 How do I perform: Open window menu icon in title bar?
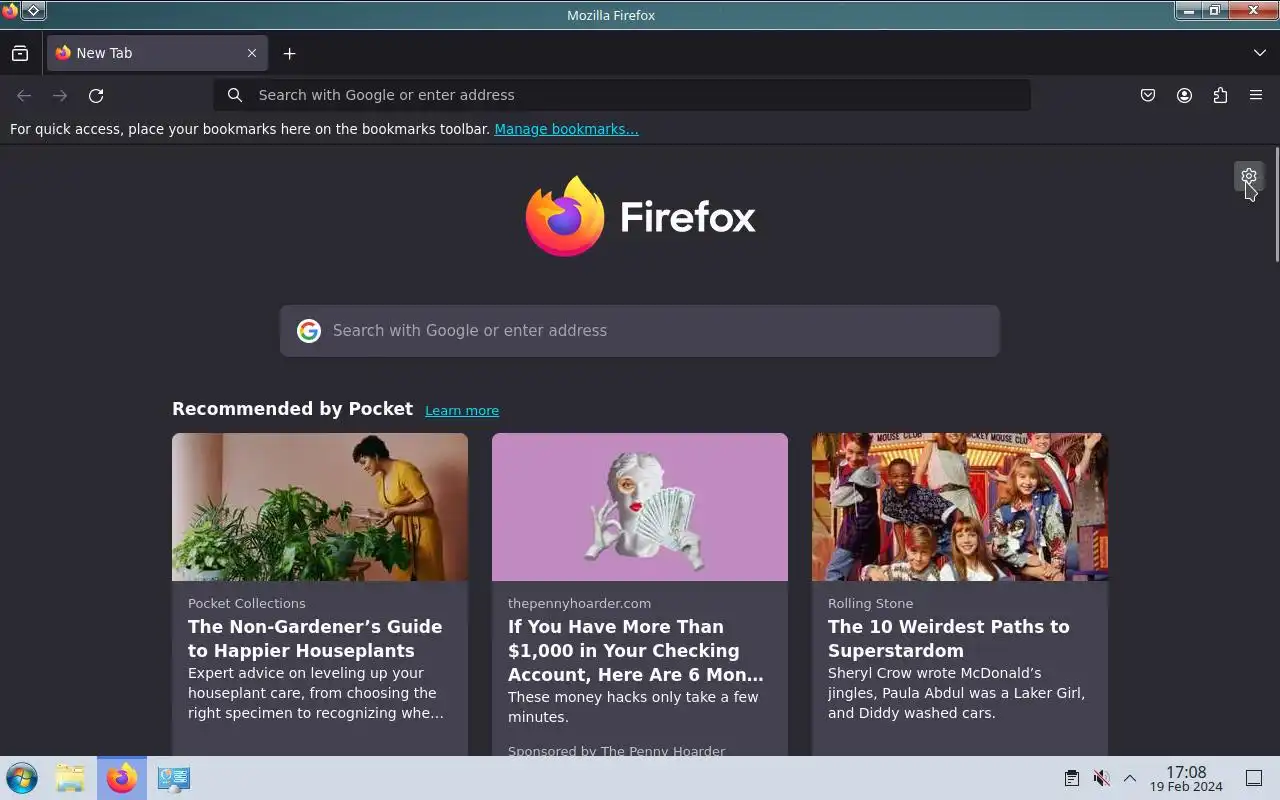10,11
